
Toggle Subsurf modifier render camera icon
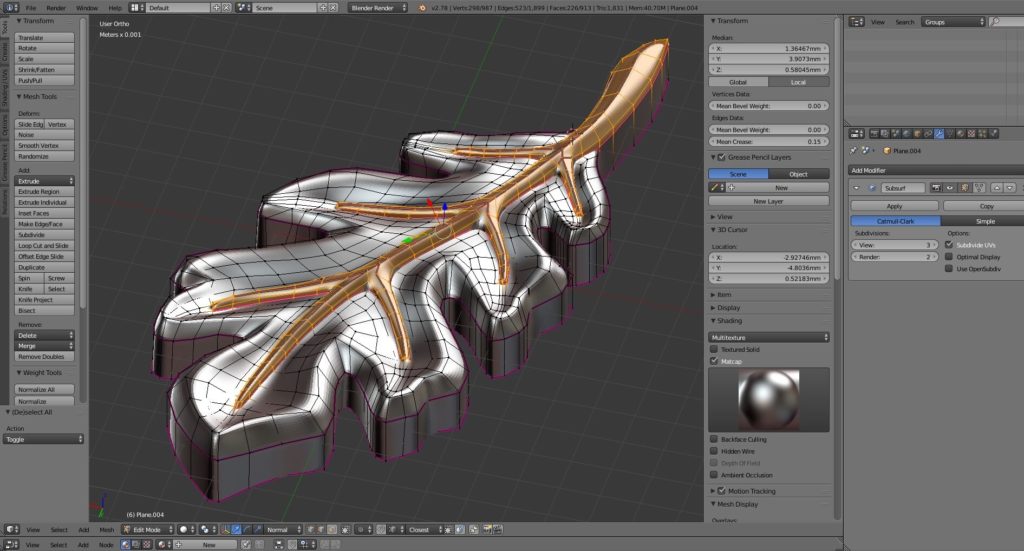[936, 187]
